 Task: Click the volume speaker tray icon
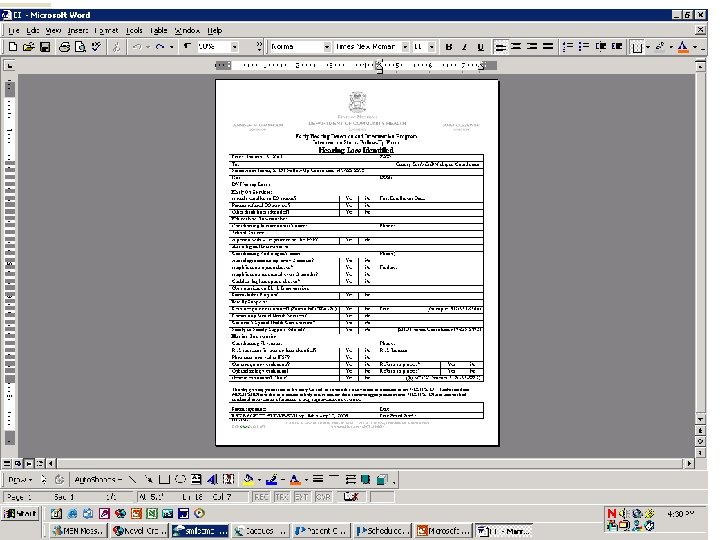624,513
